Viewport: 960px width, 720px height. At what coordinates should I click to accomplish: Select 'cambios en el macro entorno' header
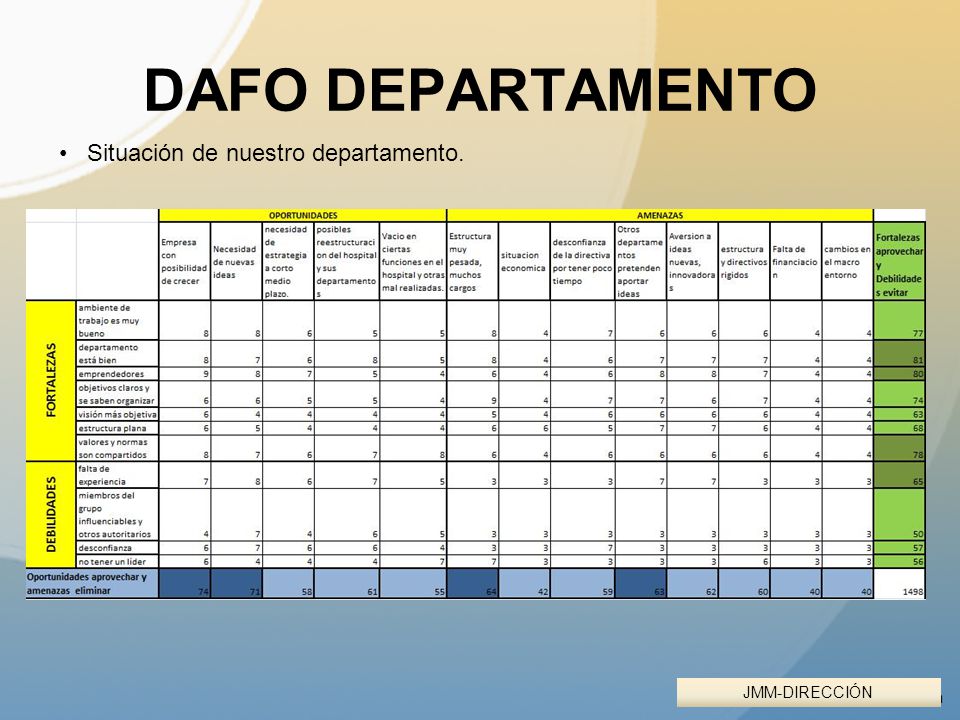pos(847,261)
